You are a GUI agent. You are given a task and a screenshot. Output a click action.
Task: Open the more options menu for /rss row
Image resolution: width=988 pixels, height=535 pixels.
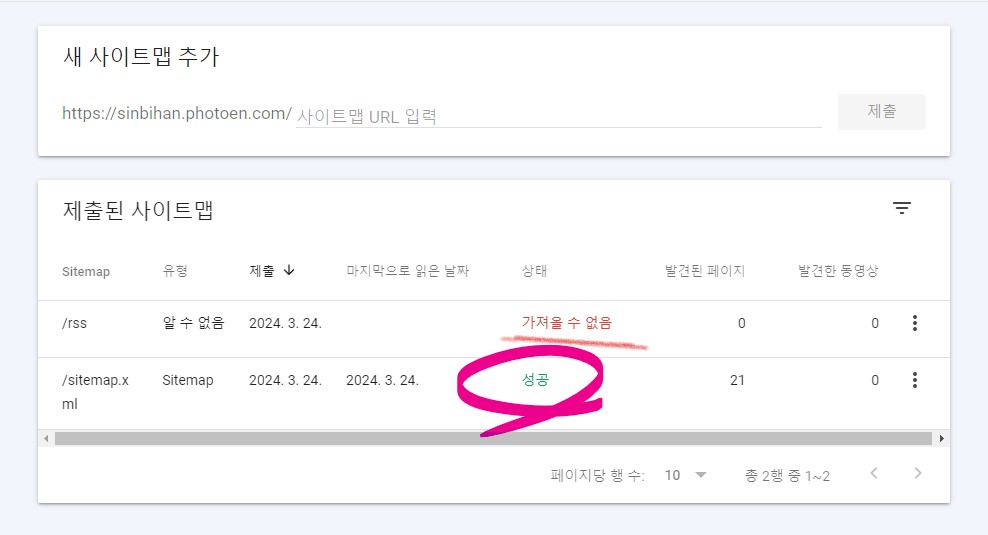[x=914, y=323]
